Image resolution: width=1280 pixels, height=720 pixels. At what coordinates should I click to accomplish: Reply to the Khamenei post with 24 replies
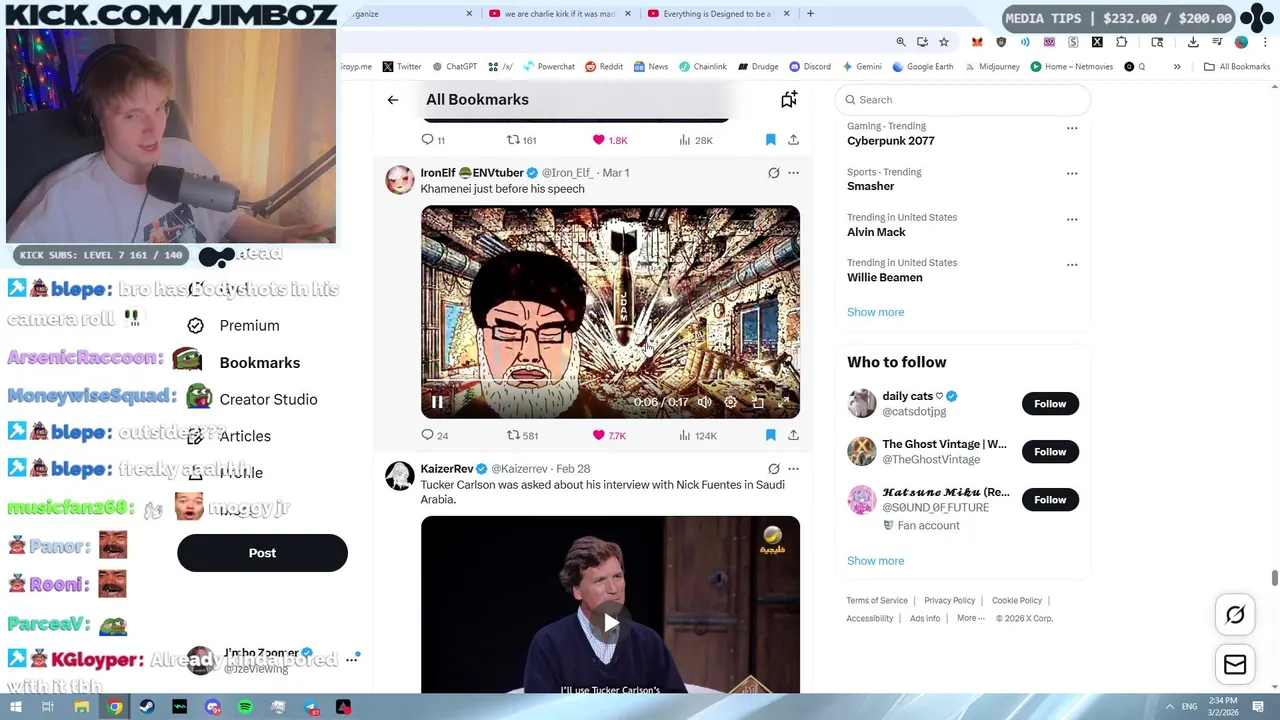tap(435, 435)
